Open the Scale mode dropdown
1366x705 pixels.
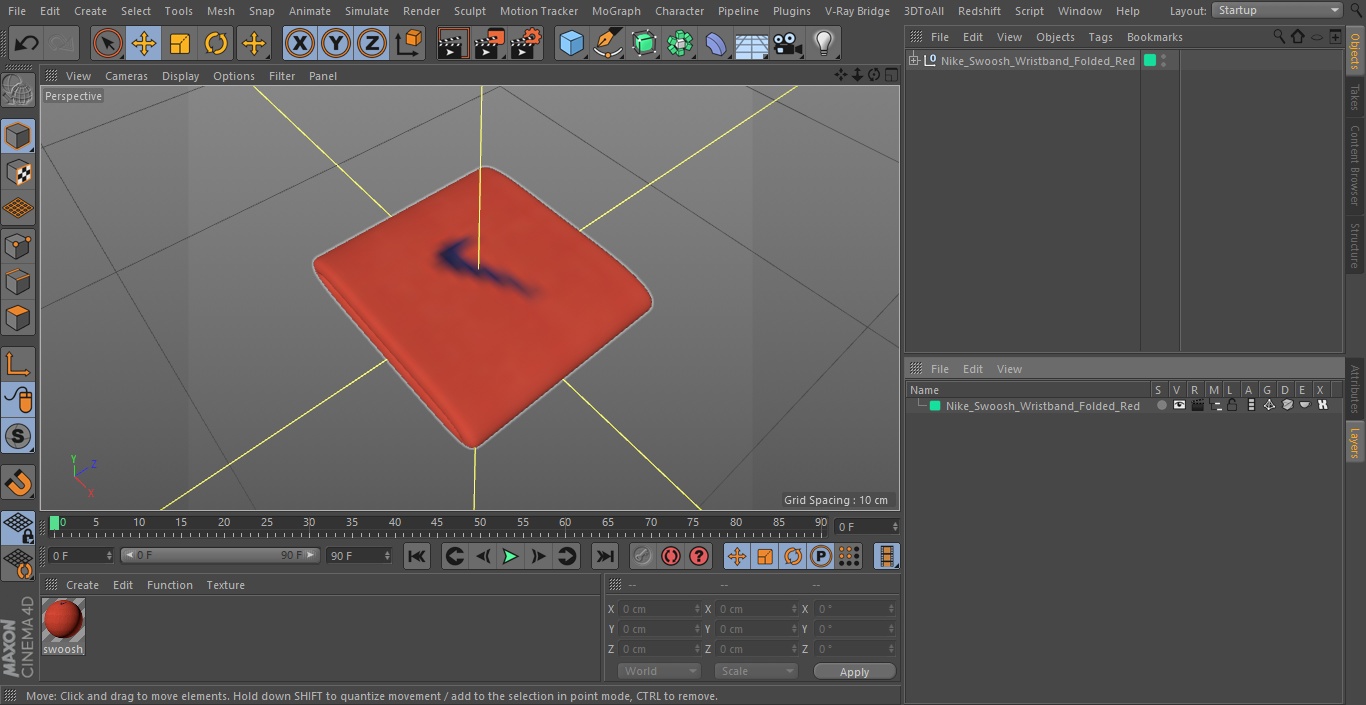(x=756, y=671)
